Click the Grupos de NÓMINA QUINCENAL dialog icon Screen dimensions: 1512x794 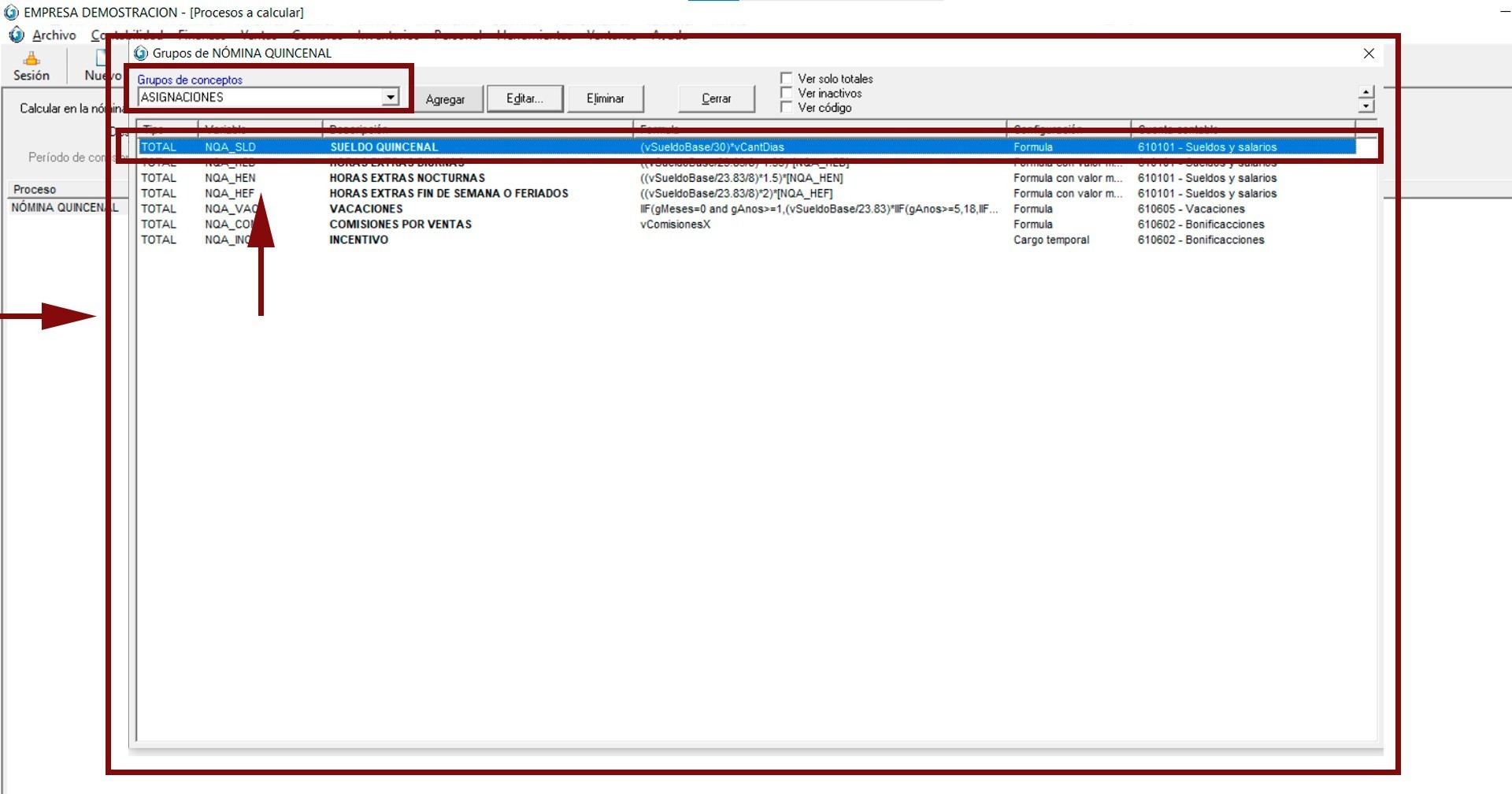141,54
